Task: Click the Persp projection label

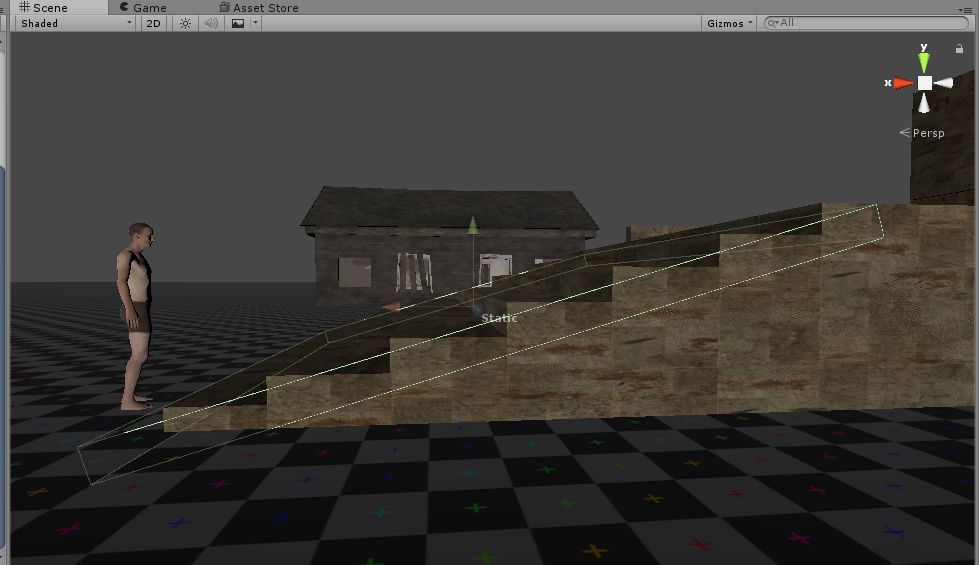Action: (x=927, y=133)
